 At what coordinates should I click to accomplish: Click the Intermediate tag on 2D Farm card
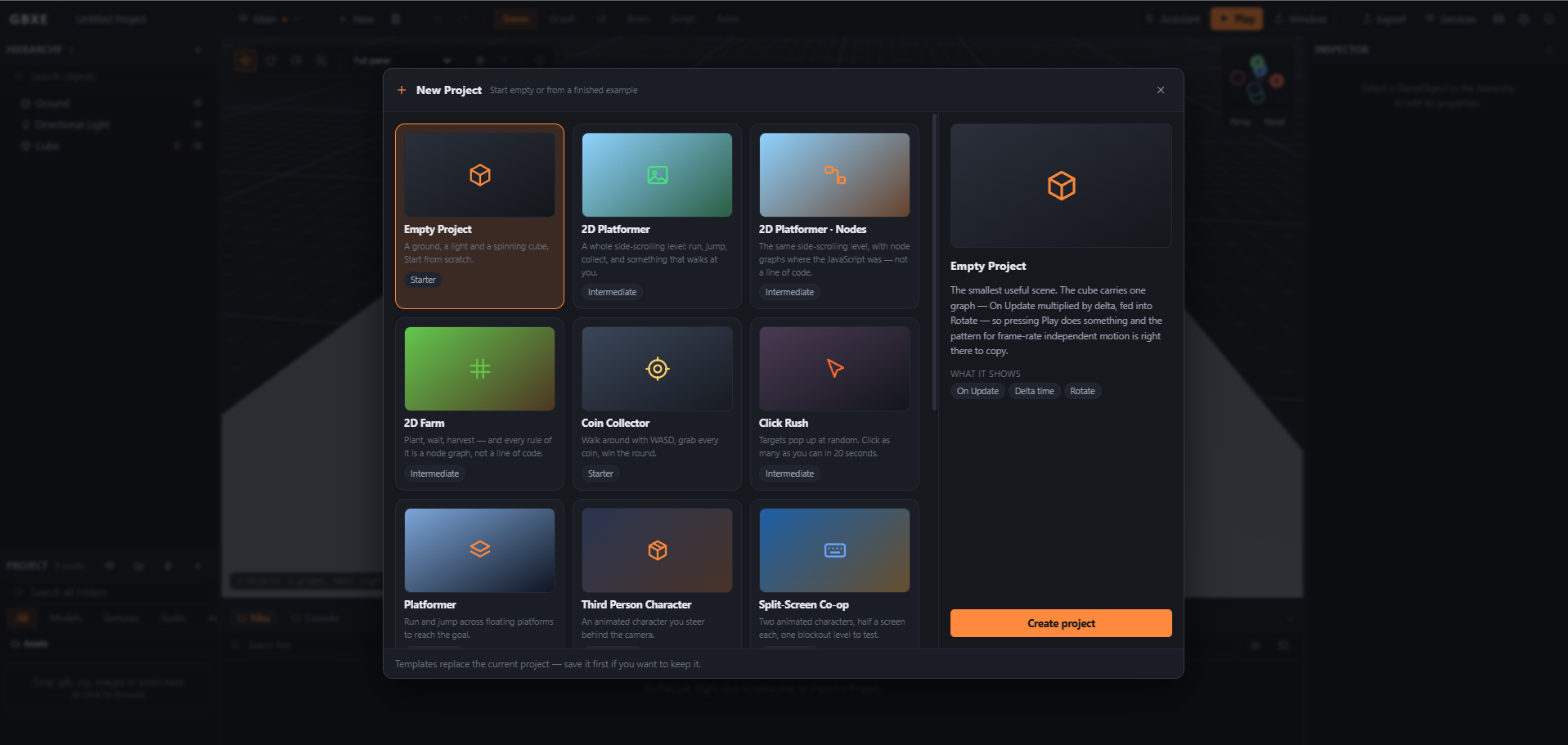pos(434,473)
